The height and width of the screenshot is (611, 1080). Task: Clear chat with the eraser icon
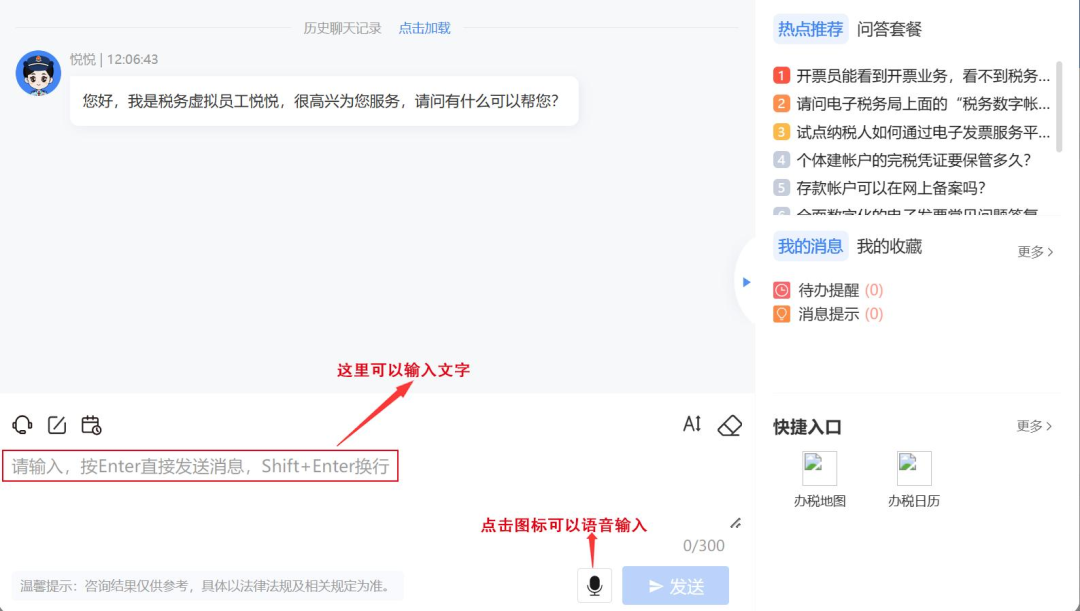729,426
